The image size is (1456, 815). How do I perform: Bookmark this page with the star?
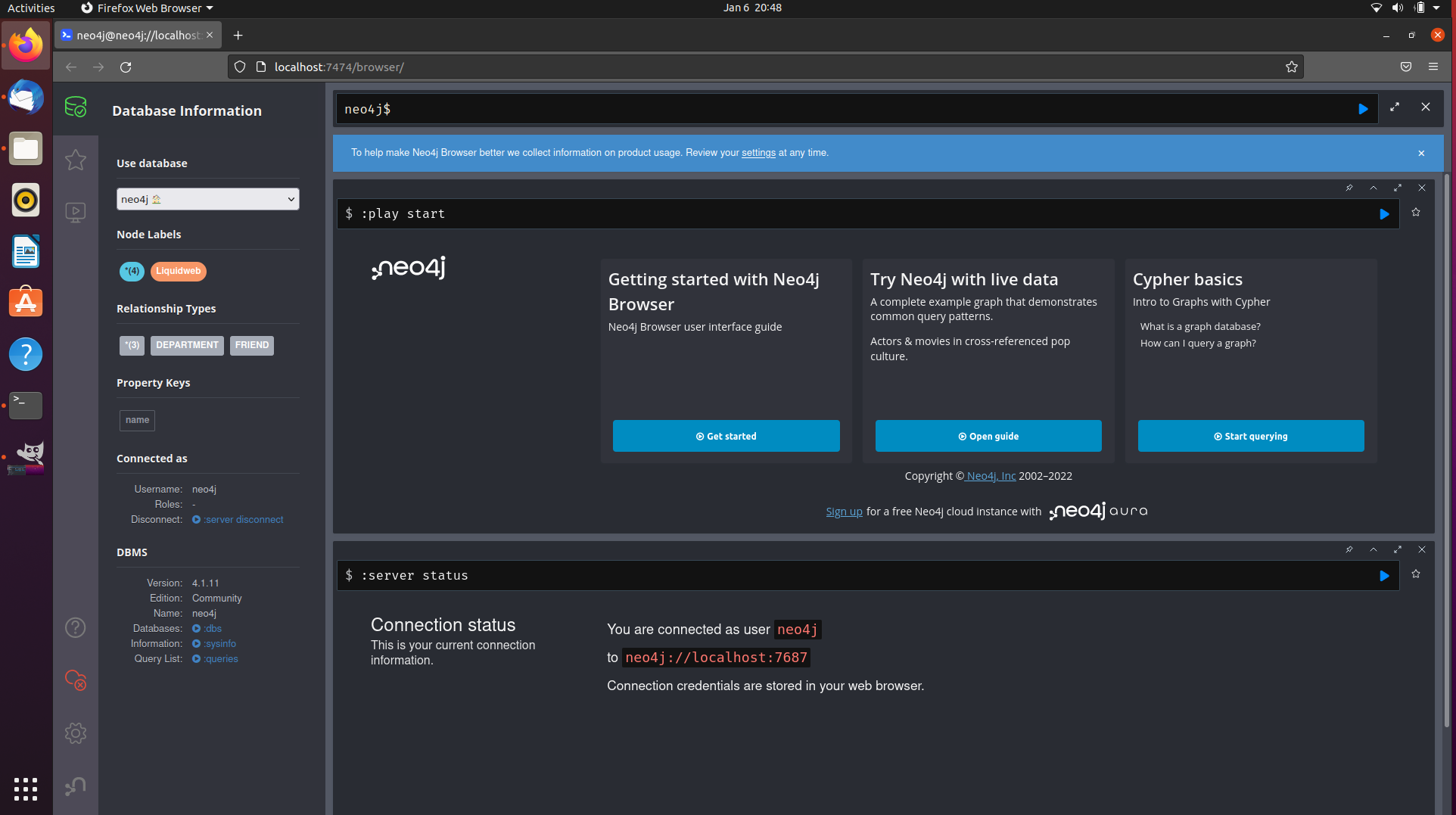(x=1292, y=67)
